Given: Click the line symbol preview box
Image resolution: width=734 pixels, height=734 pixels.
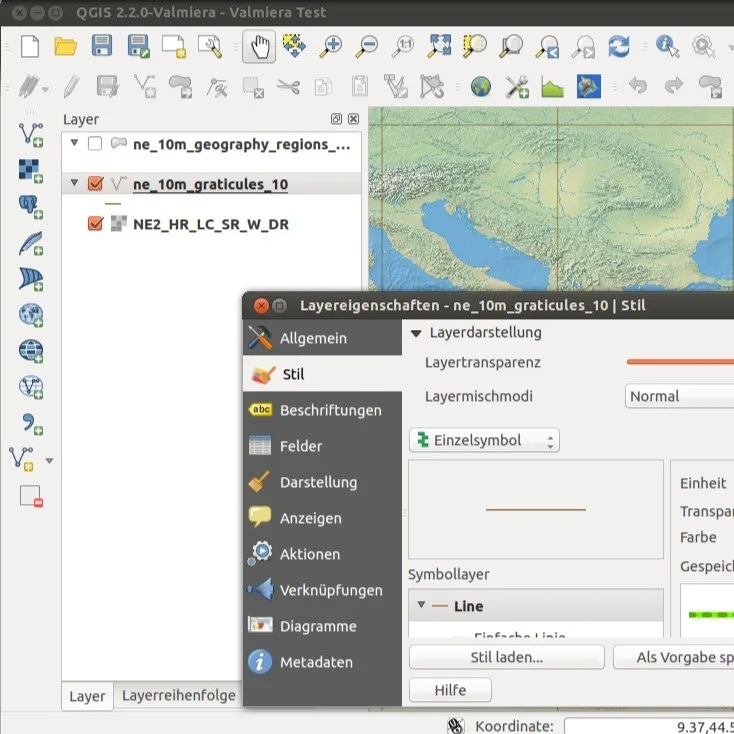Looking at the screenshot, I should pyautogui.click(x=536, y=509).
